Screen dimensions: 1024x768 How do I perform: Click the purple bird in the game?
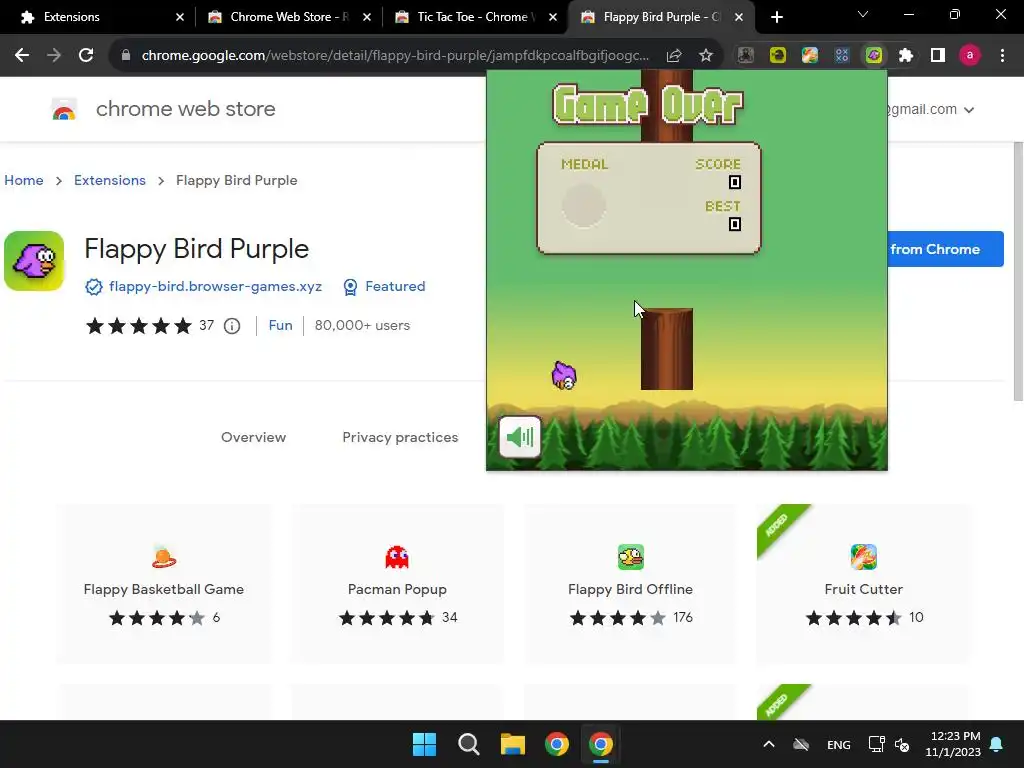point(564,376)
